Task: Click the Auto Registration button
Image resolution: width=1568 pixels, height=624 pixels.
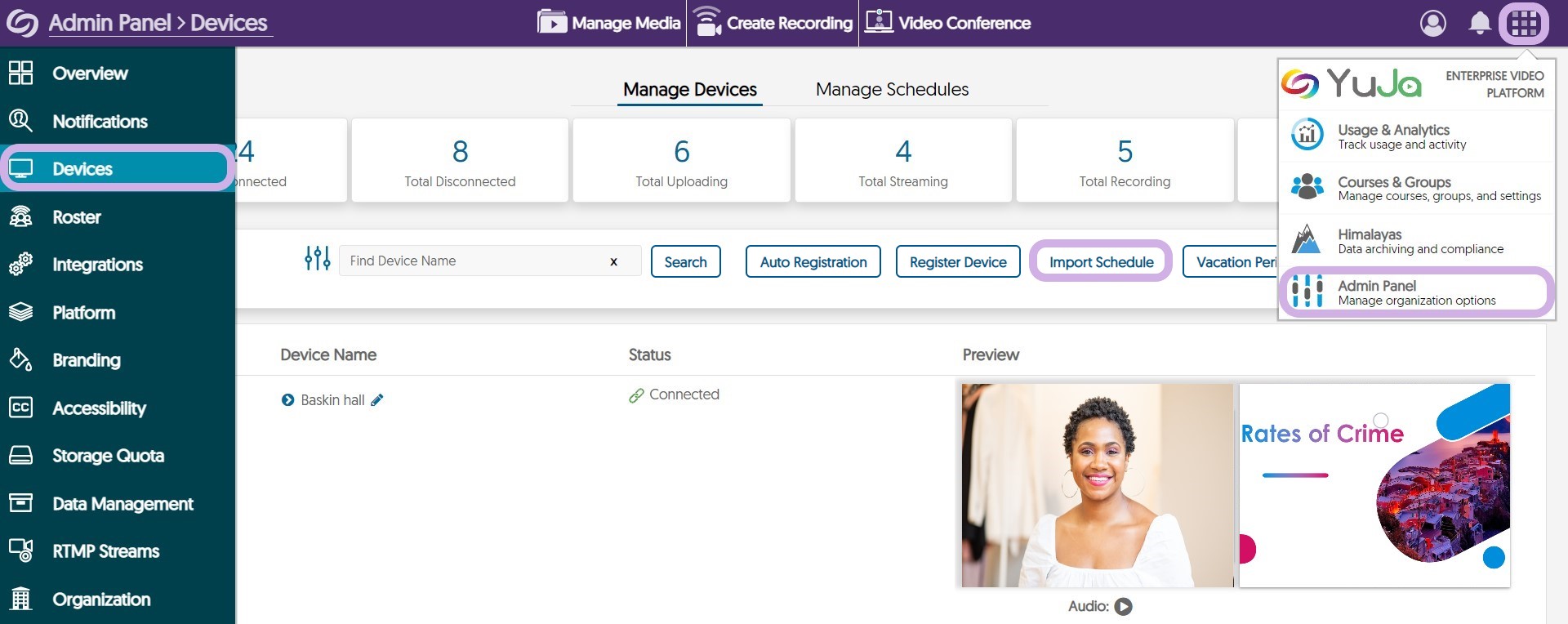Action: [813, 261]
